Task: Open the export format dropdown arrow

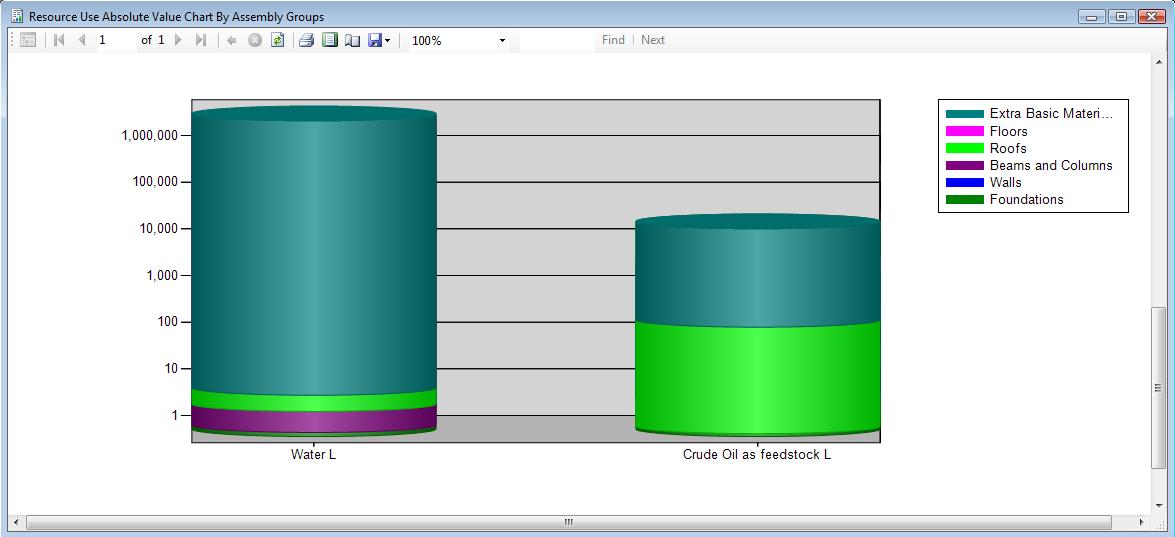Action: (x=387, y=41)
